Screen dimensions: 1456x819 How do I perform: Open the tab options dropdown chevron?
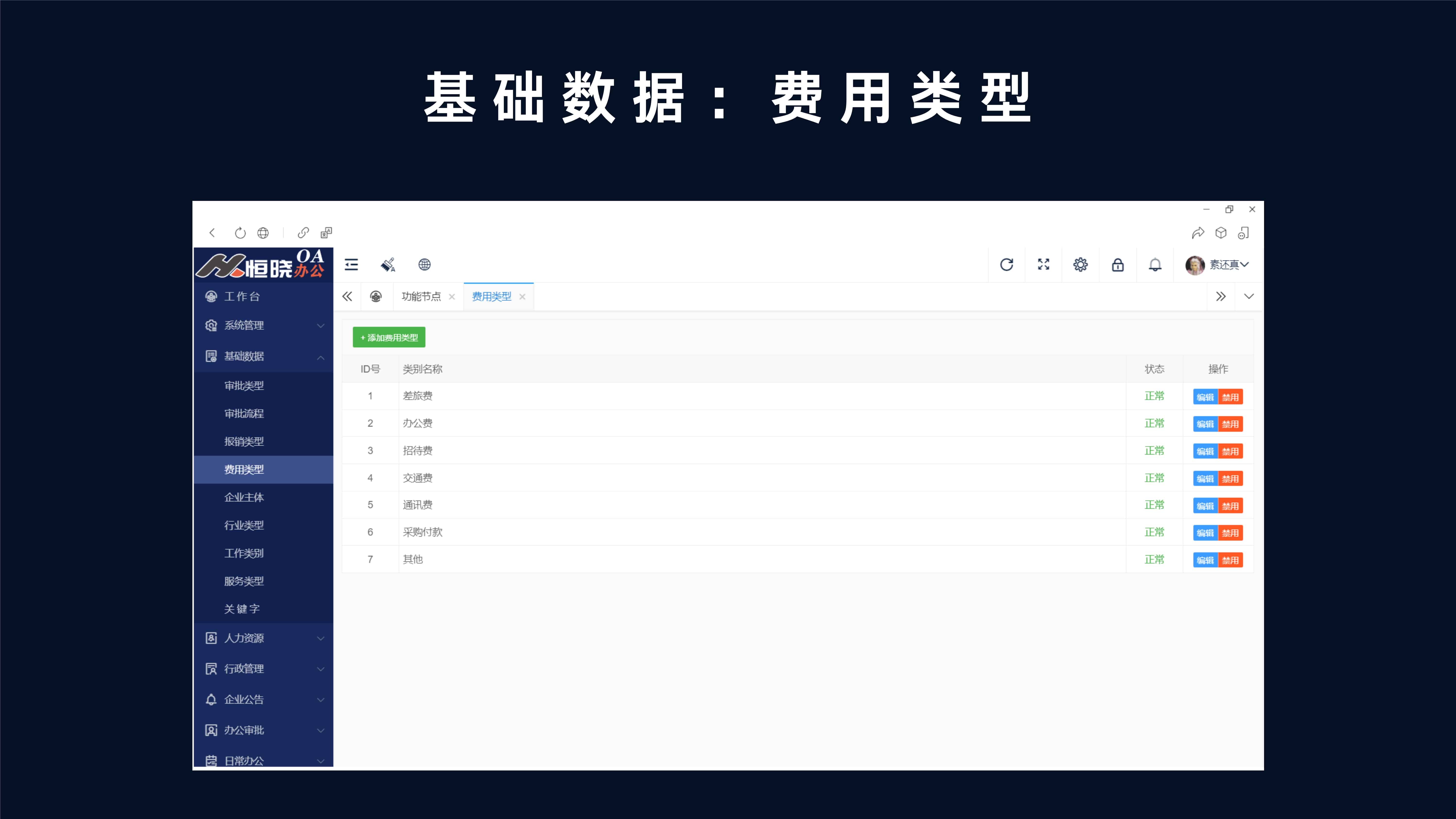click(1249, 296)
